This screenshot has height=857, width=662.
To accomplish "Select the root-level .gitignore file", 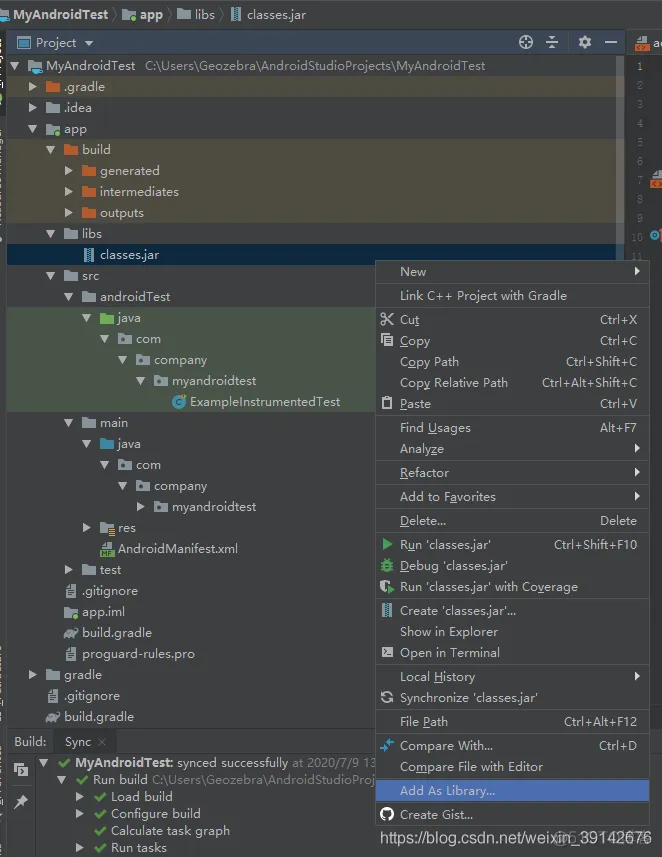I will point(92,696).
